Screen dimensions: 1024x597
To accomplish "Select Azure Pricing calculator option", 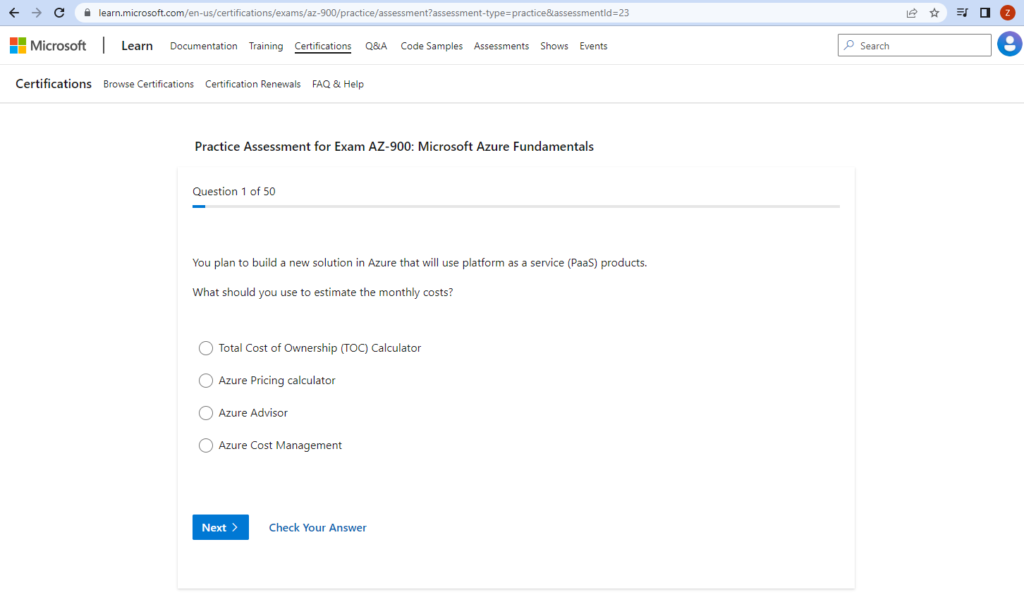I will 267,380.
